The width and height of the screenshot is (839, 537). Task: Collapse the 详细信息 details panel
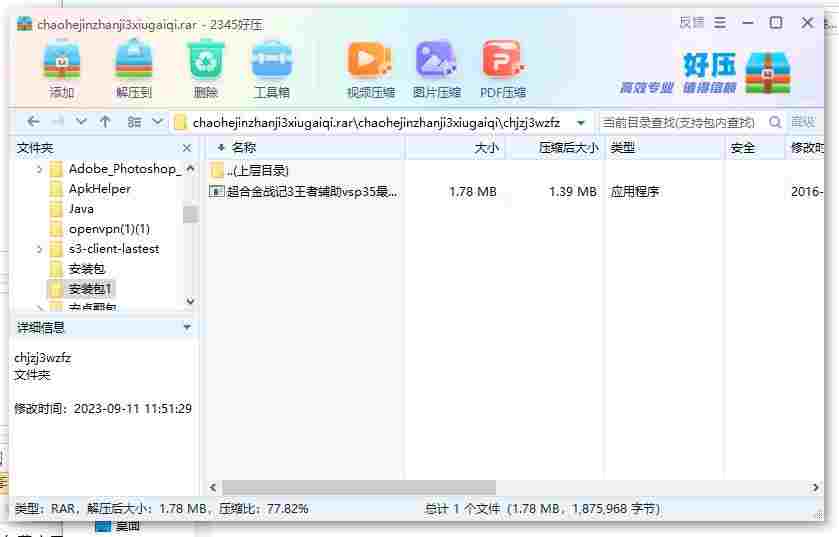187,327
